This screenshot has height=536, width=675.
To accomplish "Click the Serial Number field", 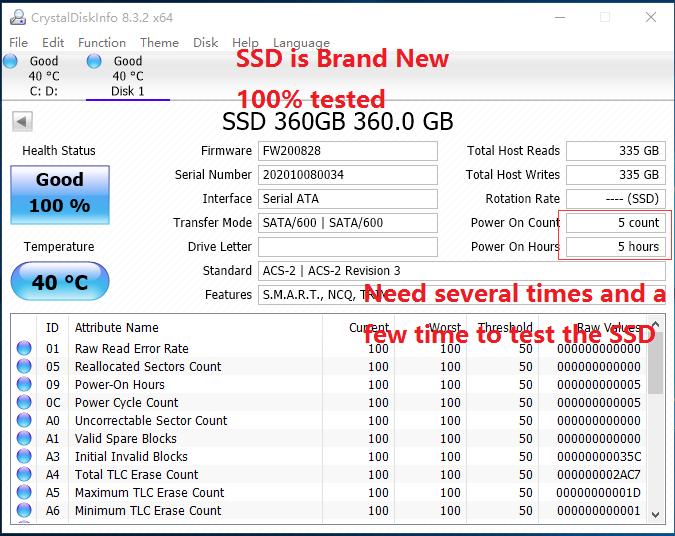I will point(348,175).
